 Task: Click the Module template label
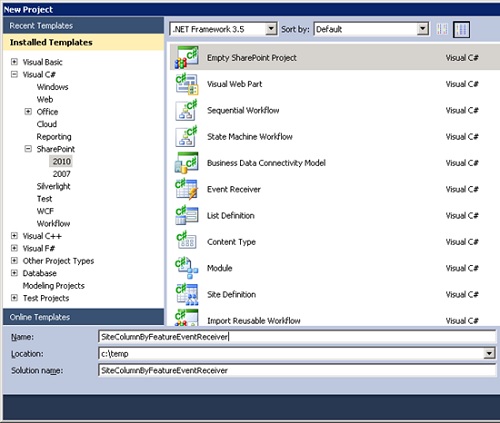pos(219,268)
